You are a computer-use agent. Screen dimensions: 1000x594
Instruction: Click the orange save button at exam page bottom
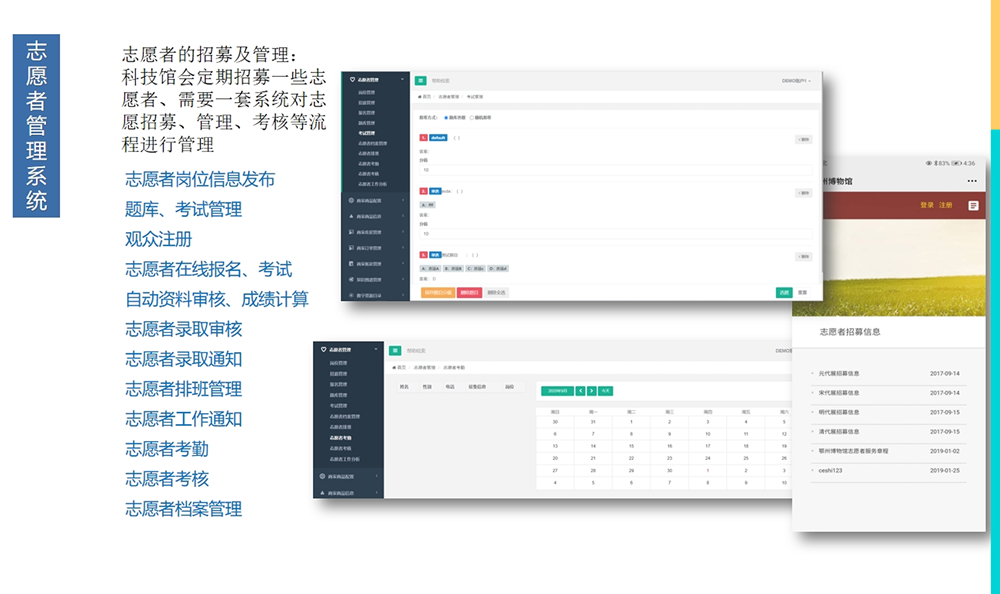coord(438,292)
